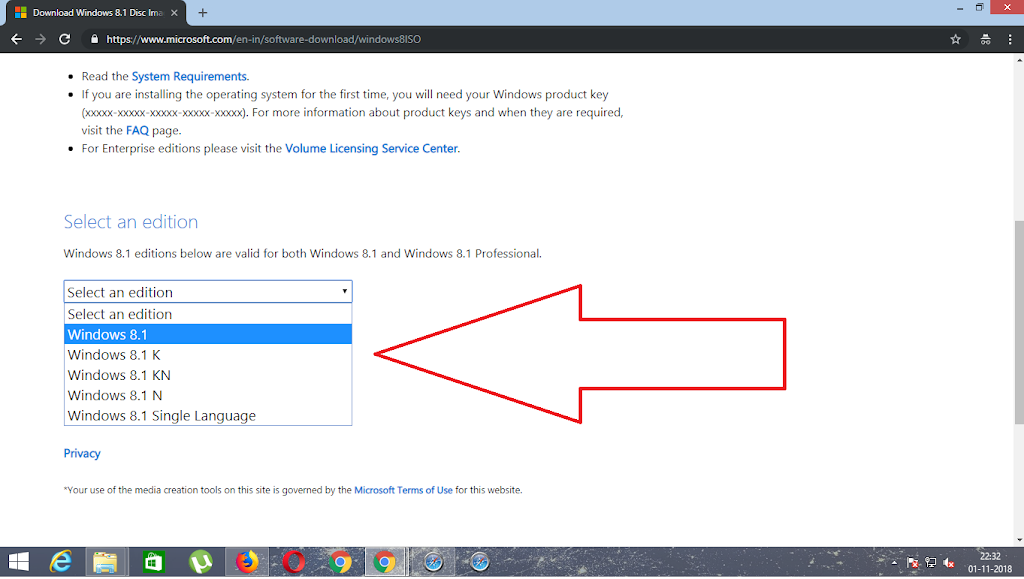Reload the current Microsoft download page
Viewport: 1024px width, 579px height.
coord(65,39)
